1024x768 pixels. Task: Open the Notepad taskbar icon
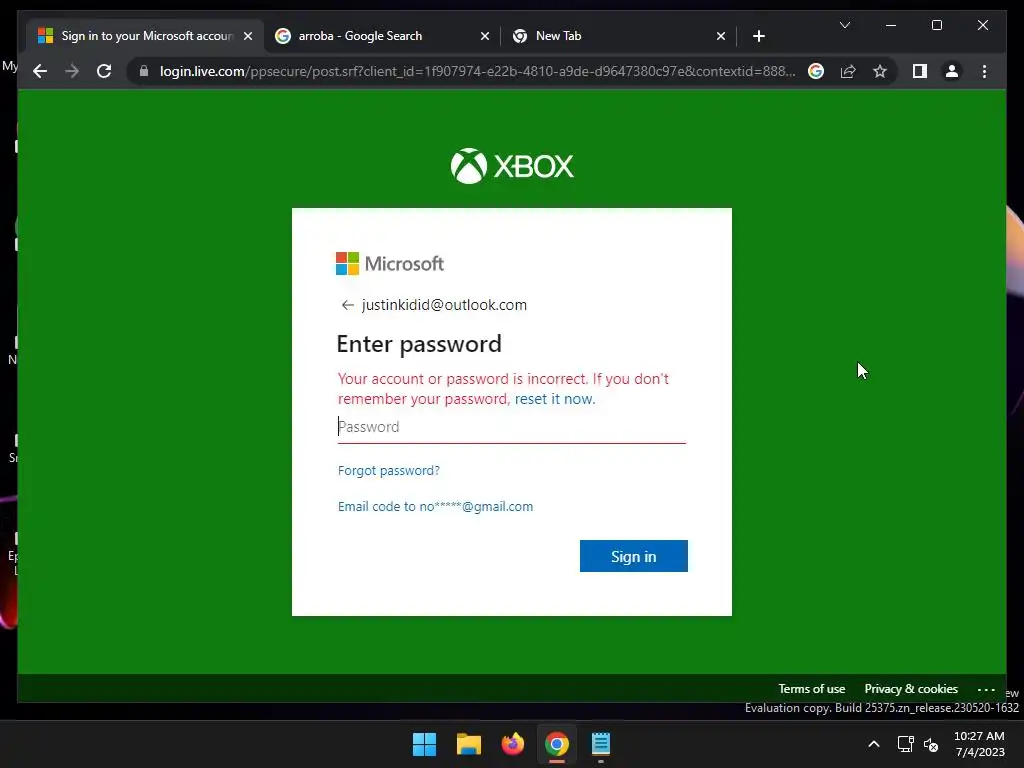point(601,744)
